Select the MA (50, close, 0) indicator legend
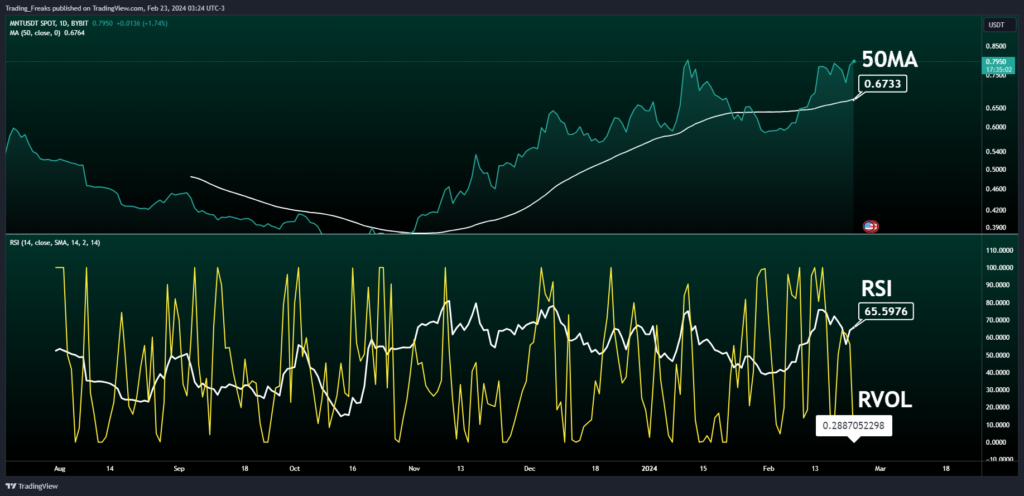The width and height of the screenshot is (1024, 496). pos(35,33)
